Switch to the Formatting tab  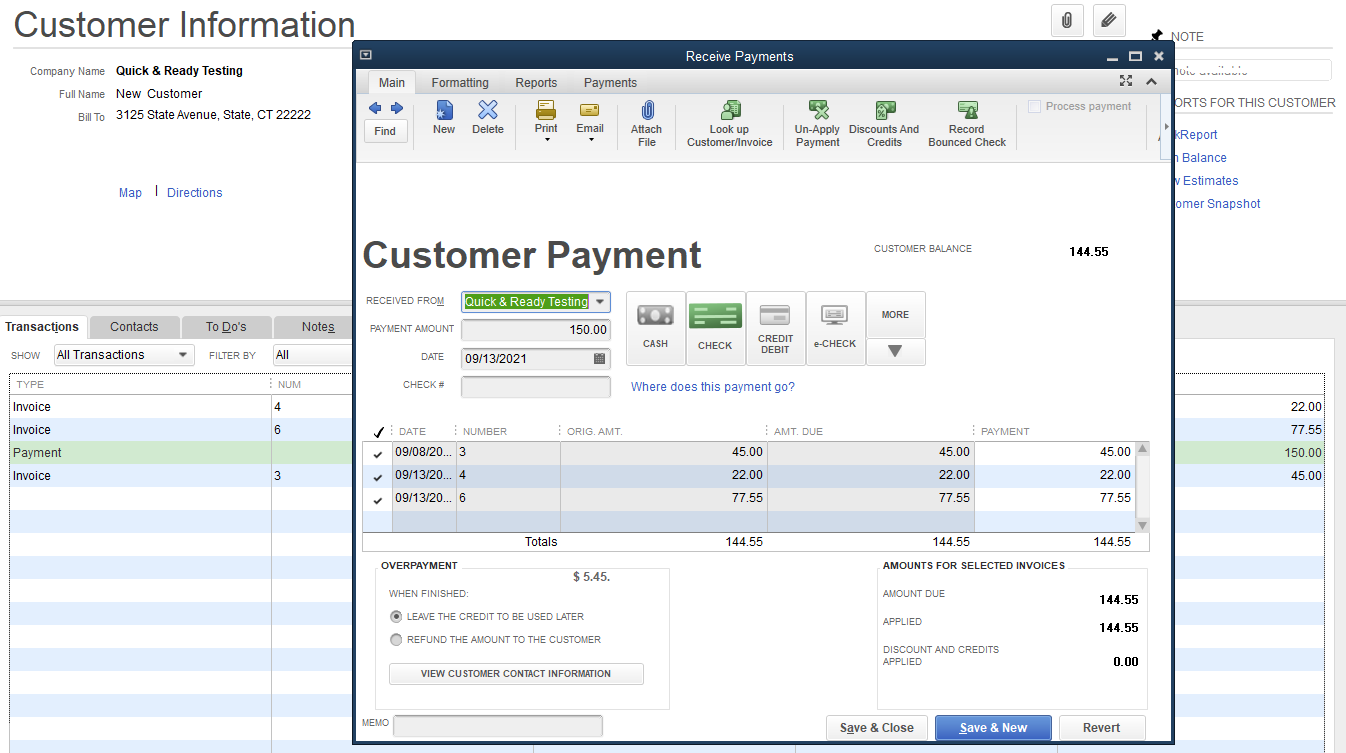tap(460, 83)
